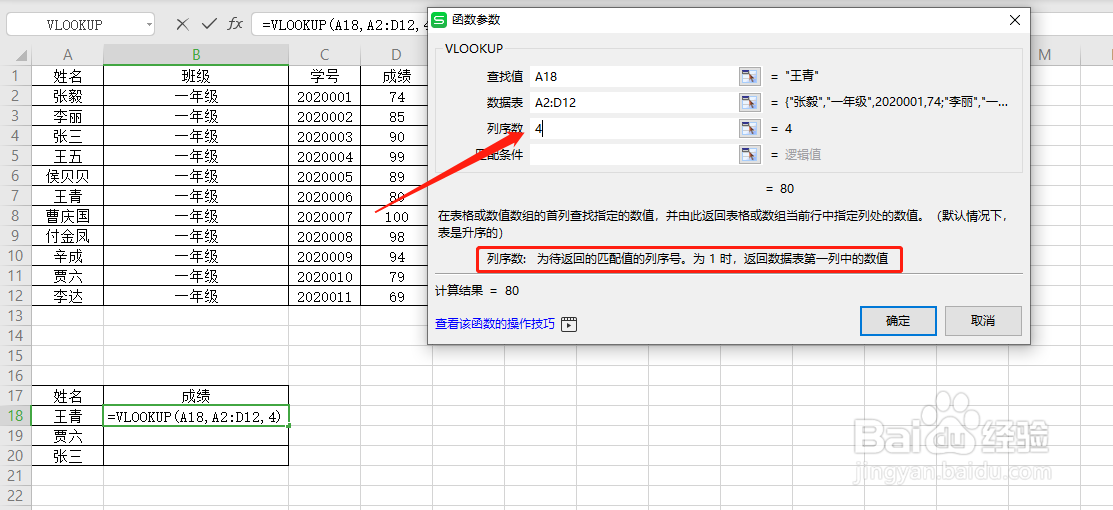Click cell containing 曹庆国
The width and height of the screenshot is (1113, 510).
[67, 216]
